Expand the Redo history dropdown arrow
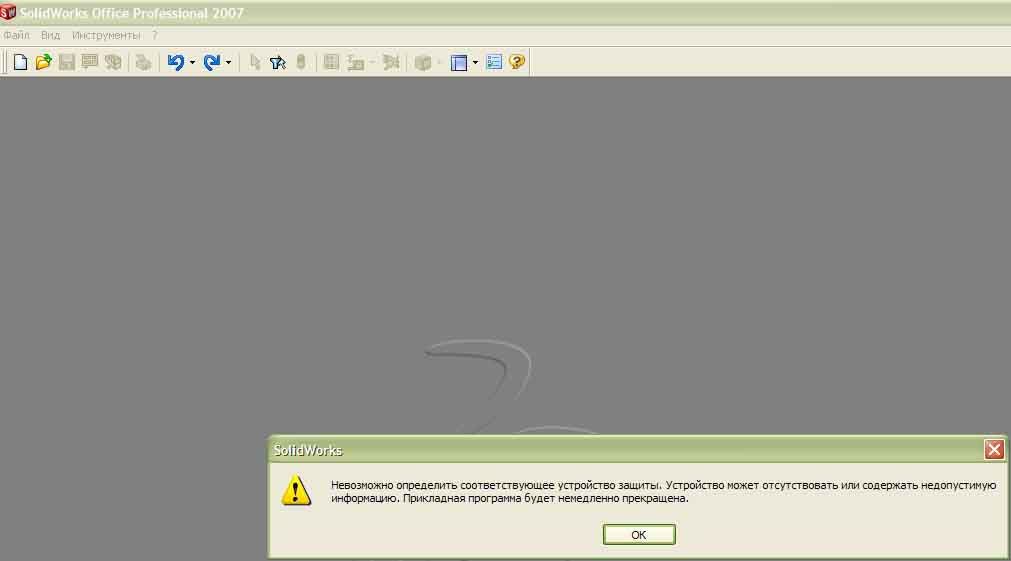 [x=228, y=63]
